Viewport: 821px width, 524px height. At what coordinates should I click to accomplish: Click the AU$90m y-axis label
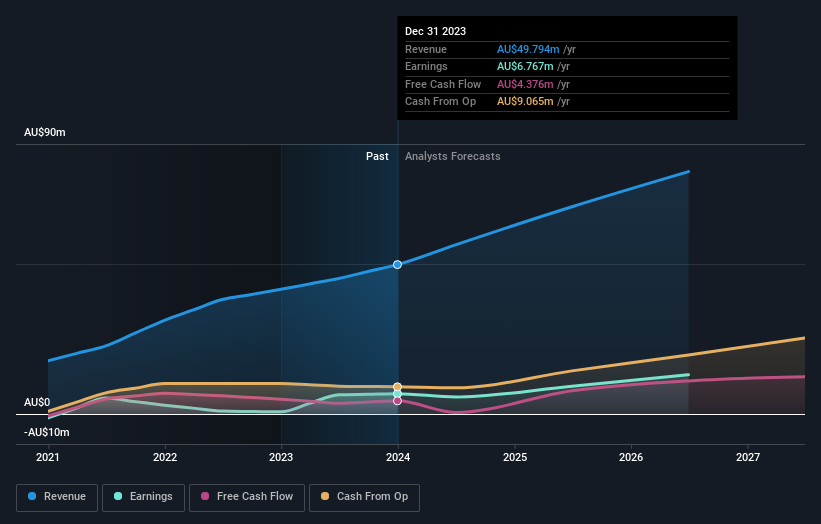(x=45, y=132)
